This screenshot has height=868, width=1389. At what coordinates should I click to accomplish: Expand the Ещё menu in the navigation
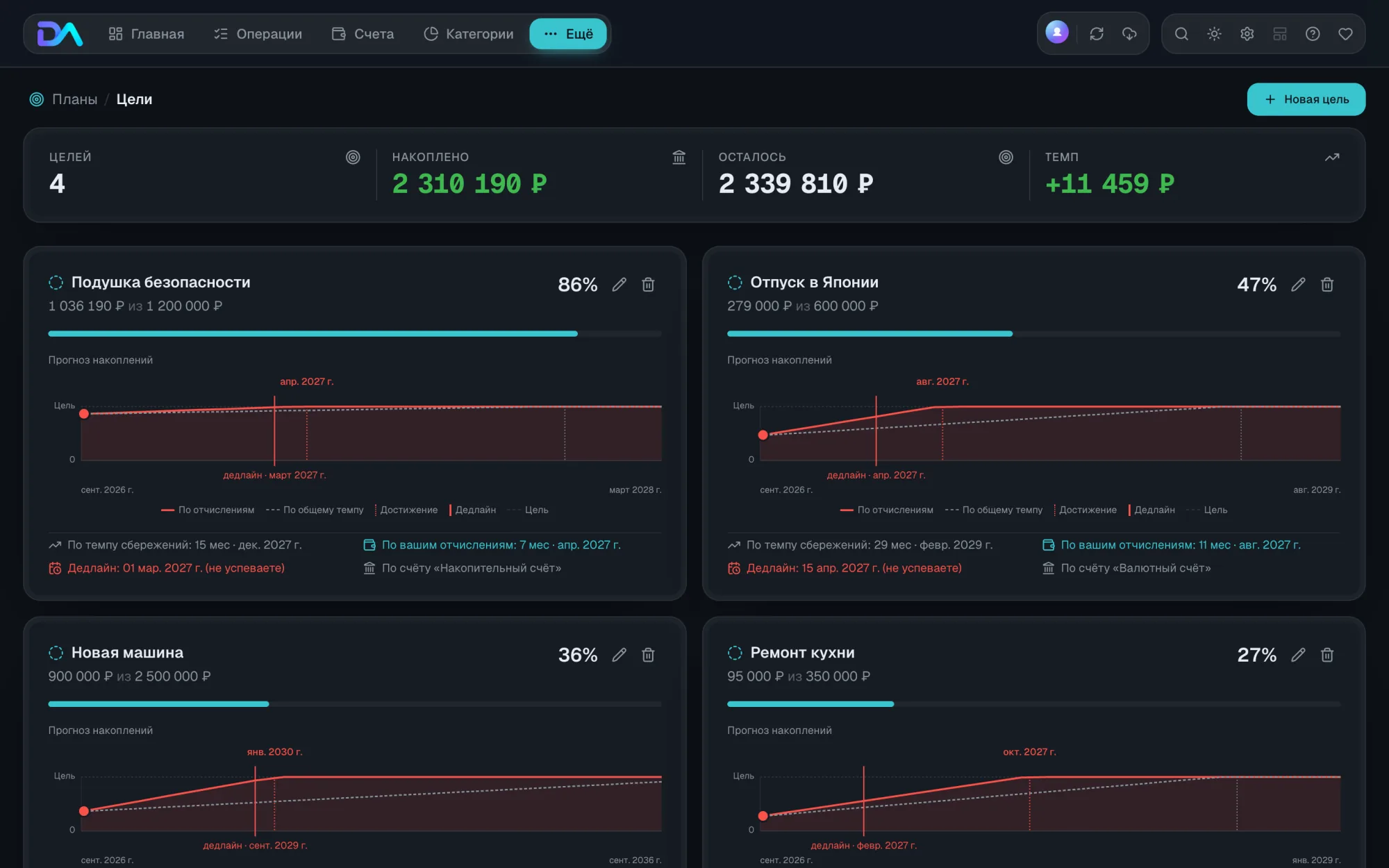click(568, 34)
